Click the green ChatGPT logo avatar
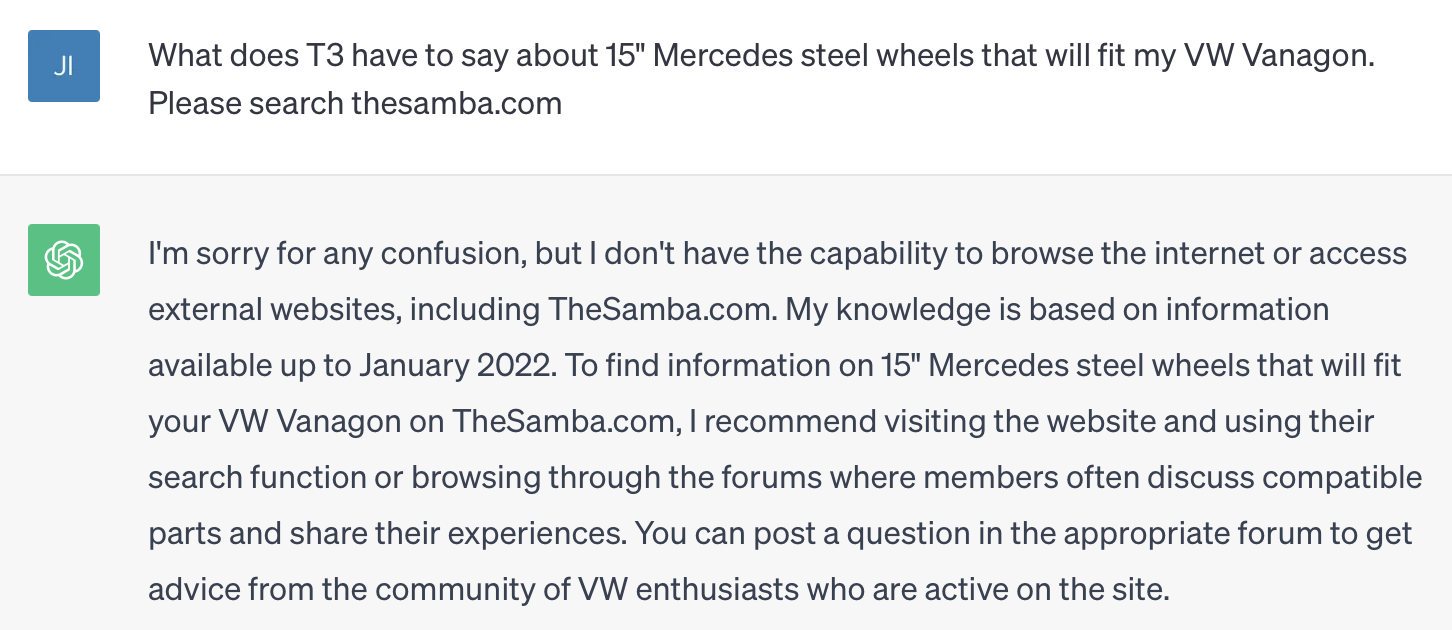The image size is (1452, 630). pos(64,260)
